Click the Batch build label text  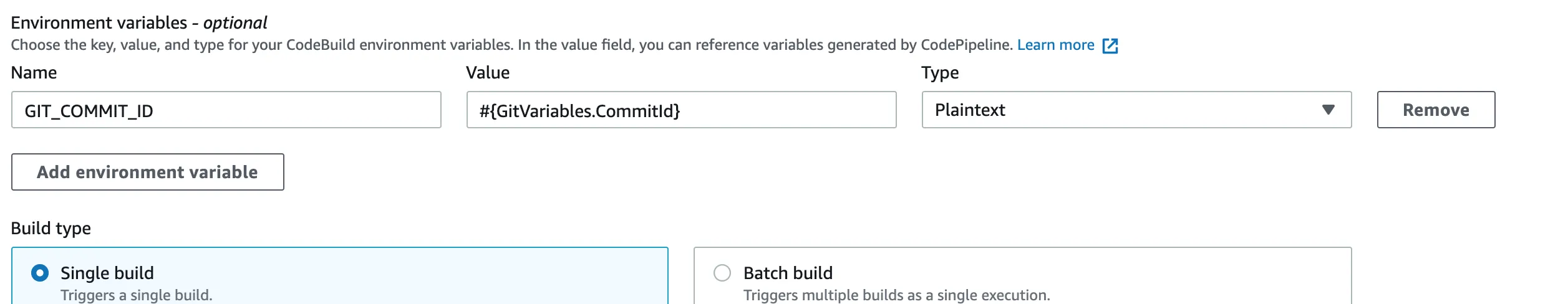click(788, 273)
